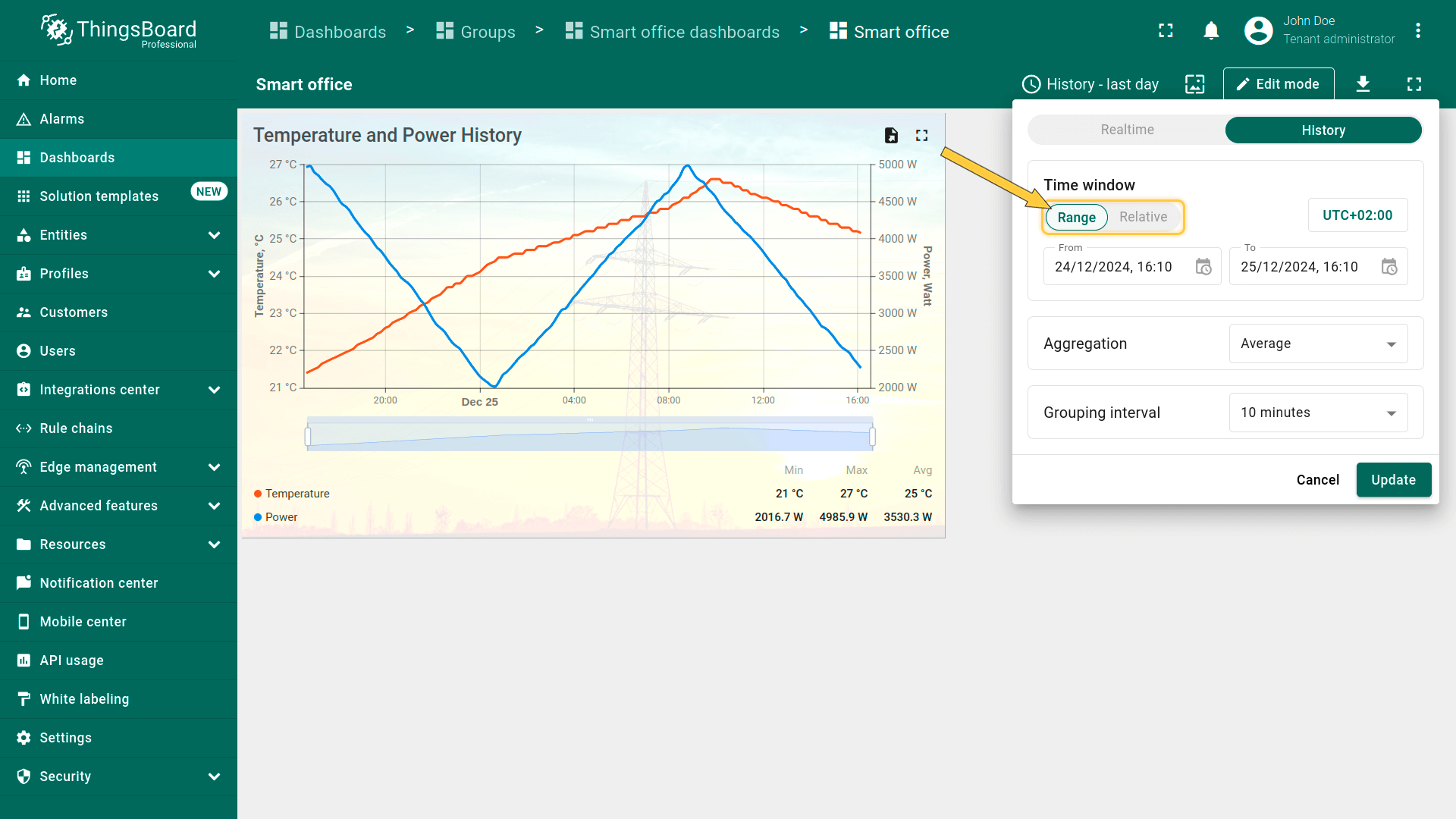
Task: Click the left handle of chart range slider
Action: pyautogui.click(x=308, y=436)
